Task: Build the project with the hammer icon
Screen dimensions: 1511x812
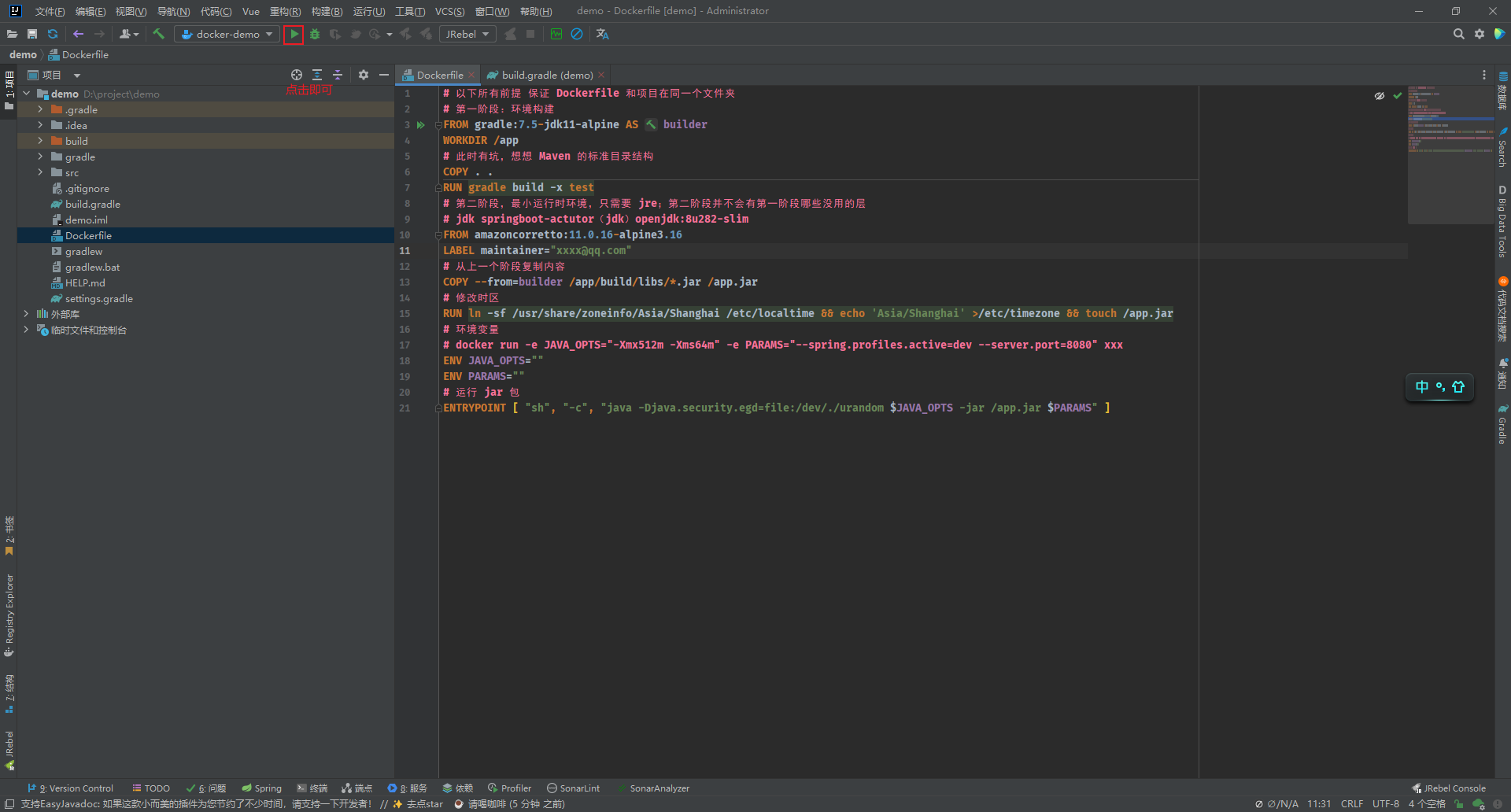Action: (159, 34)
